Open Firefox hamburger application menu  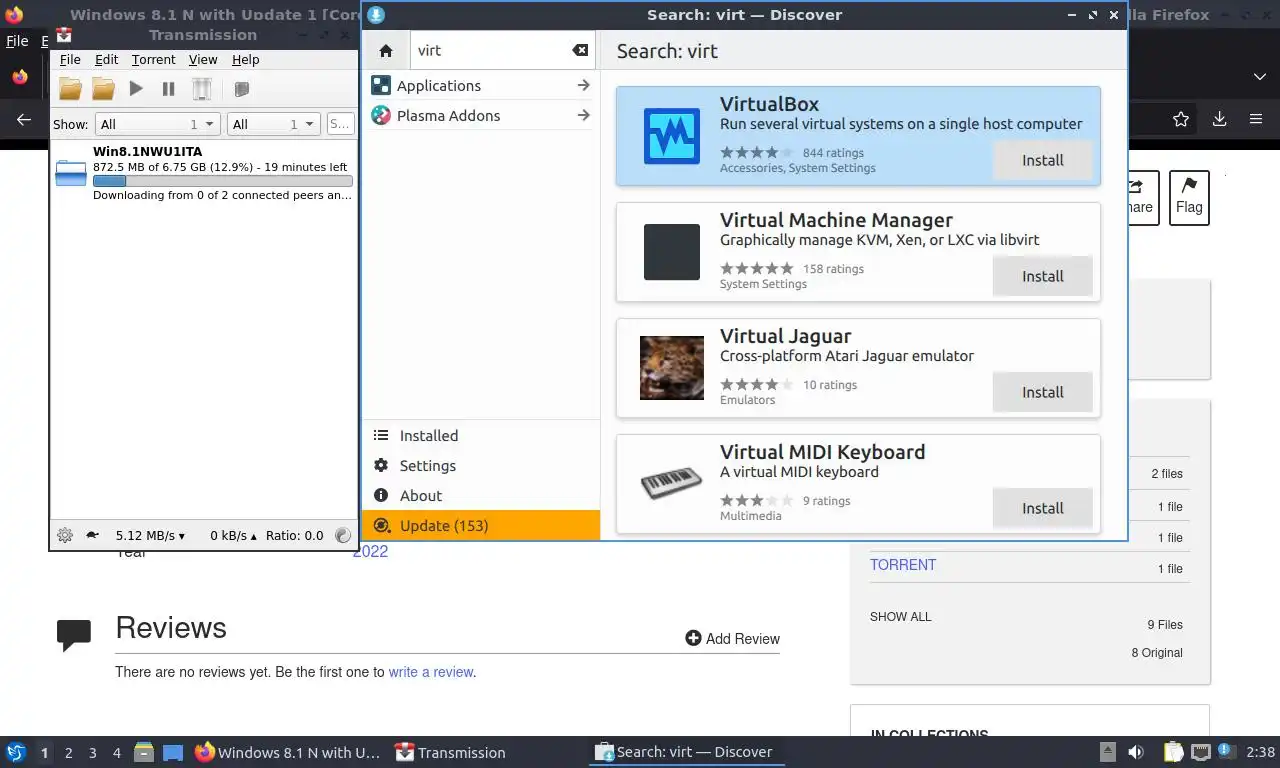click(1256, 119)
